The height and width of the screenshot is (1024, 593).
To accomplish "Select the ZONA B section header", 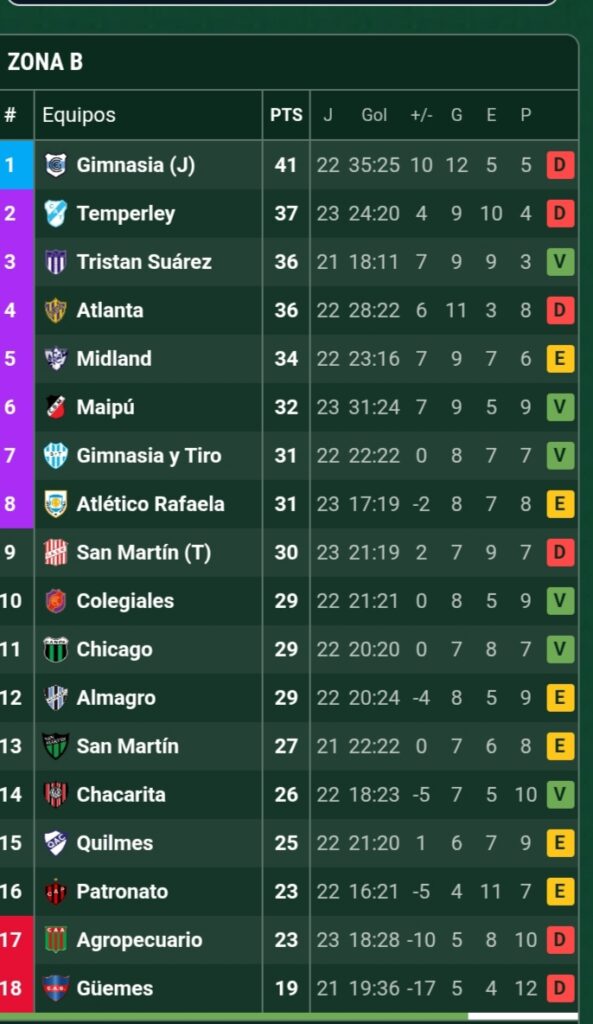I will (x=45, y=62).
